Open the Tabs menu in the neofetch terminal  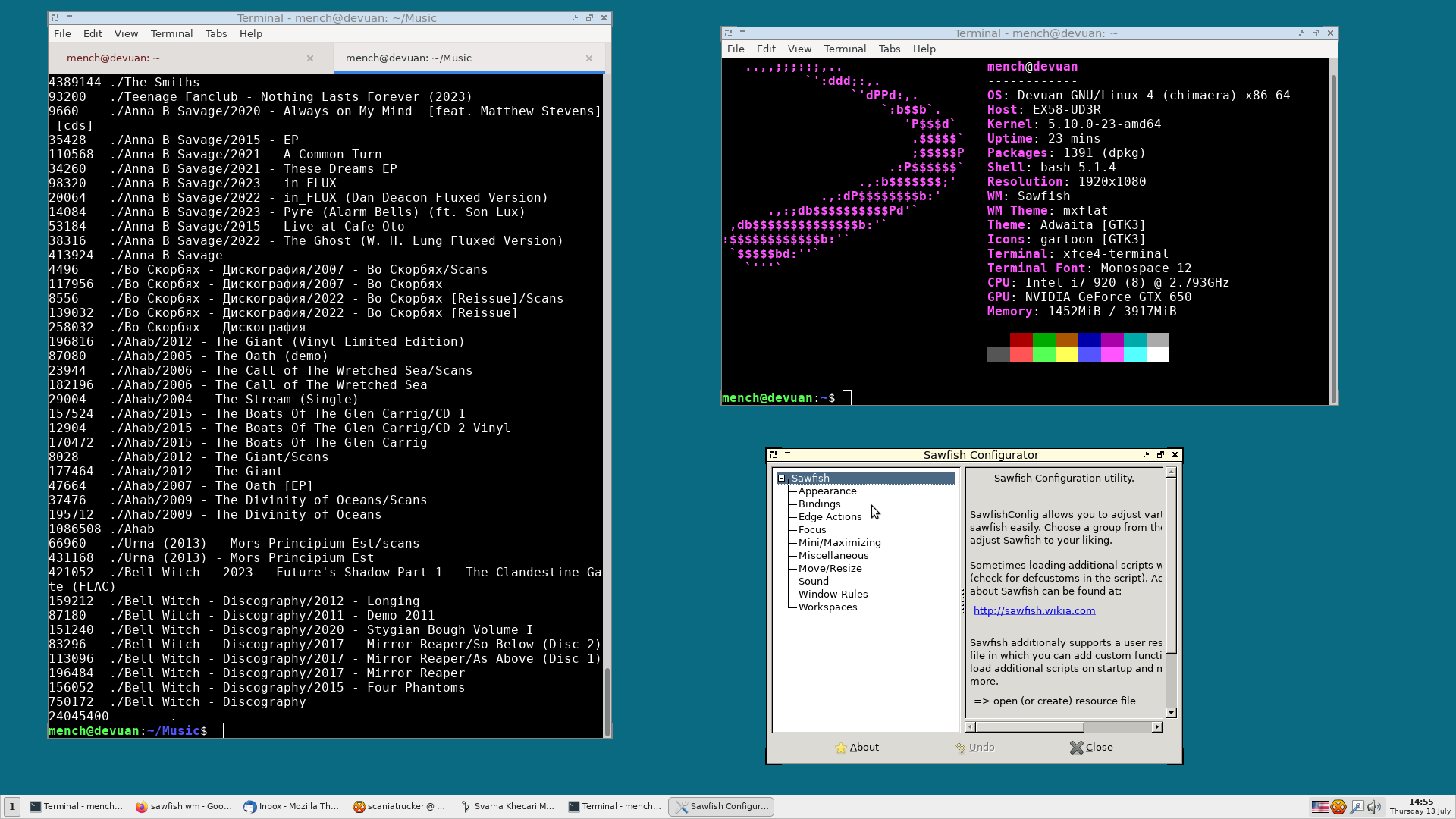click(x=890, y=49)
